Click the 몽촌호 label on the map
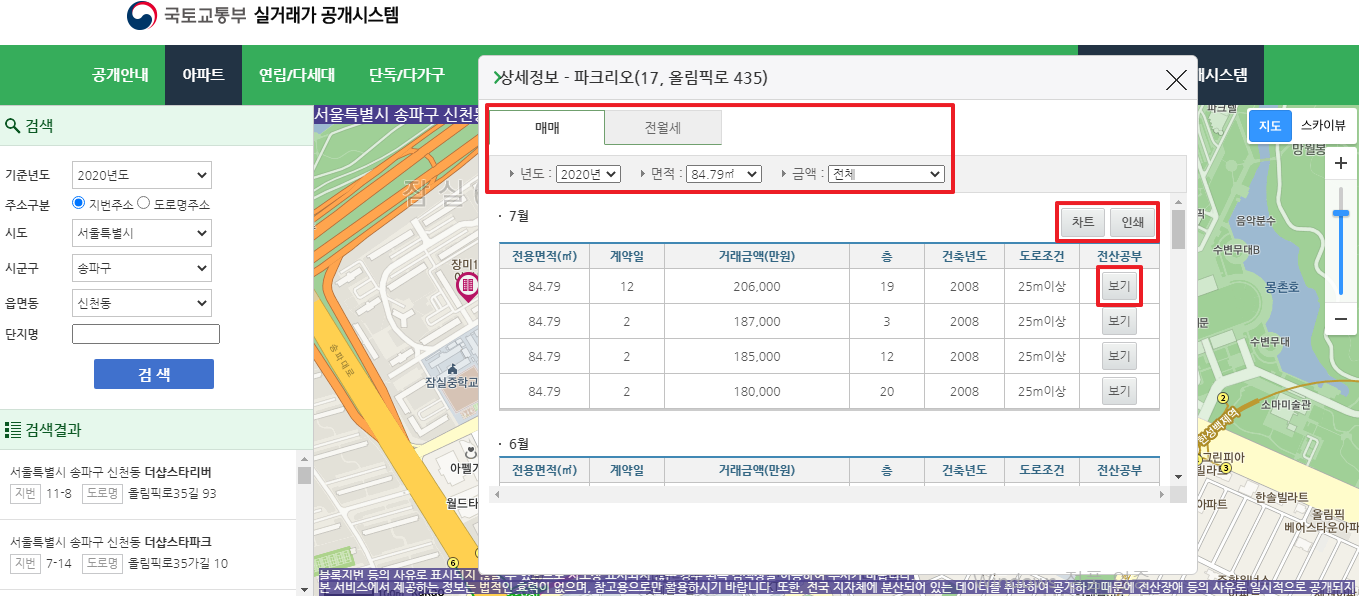Viewport: 1359px width, 596px height. pyautogui.click(x=1281, y=286)
